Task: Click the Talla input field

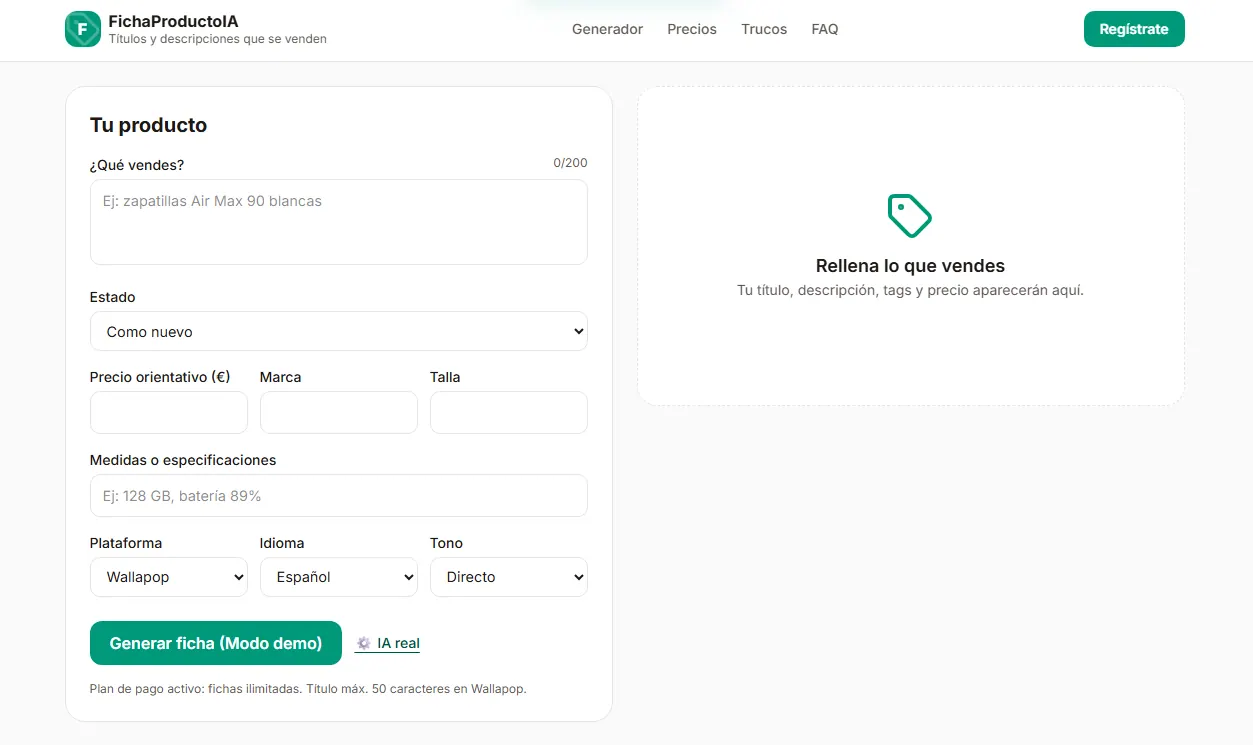Action: tap(509, 412)
